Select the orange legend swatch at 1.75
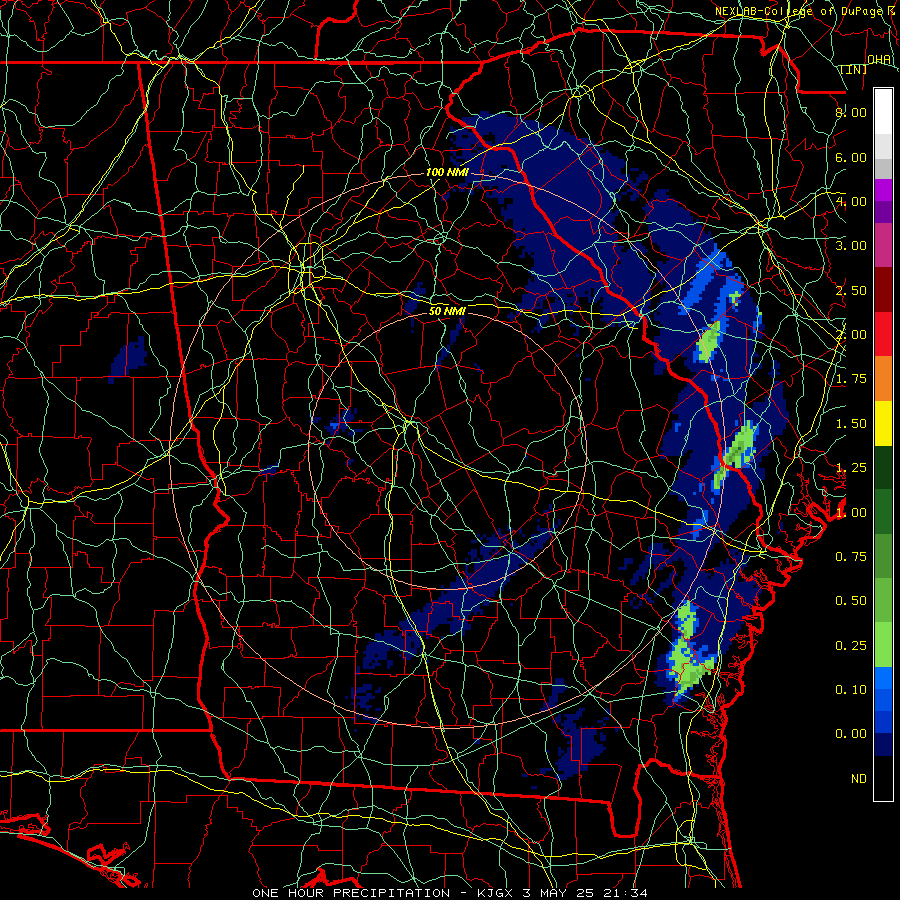This screenshot has height=900, width=900. coord(883,379)
